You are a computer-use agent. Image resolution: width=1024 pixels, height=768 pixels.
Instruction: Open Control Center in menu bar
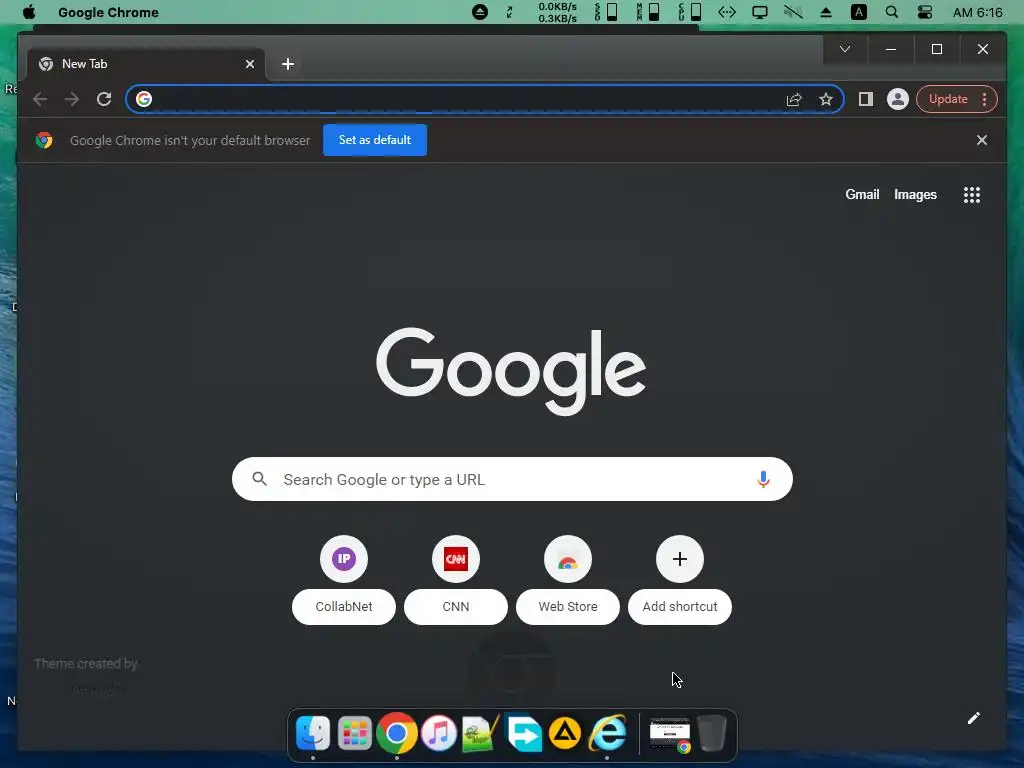coord(925,12)
